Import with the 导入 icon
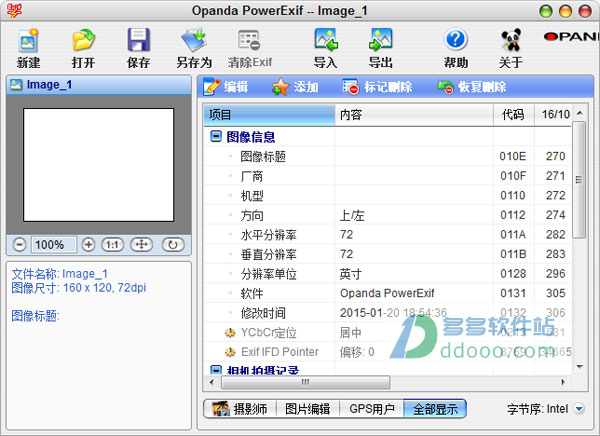The image size is (600, 436). pyautogui.click(x=325, y=40)
